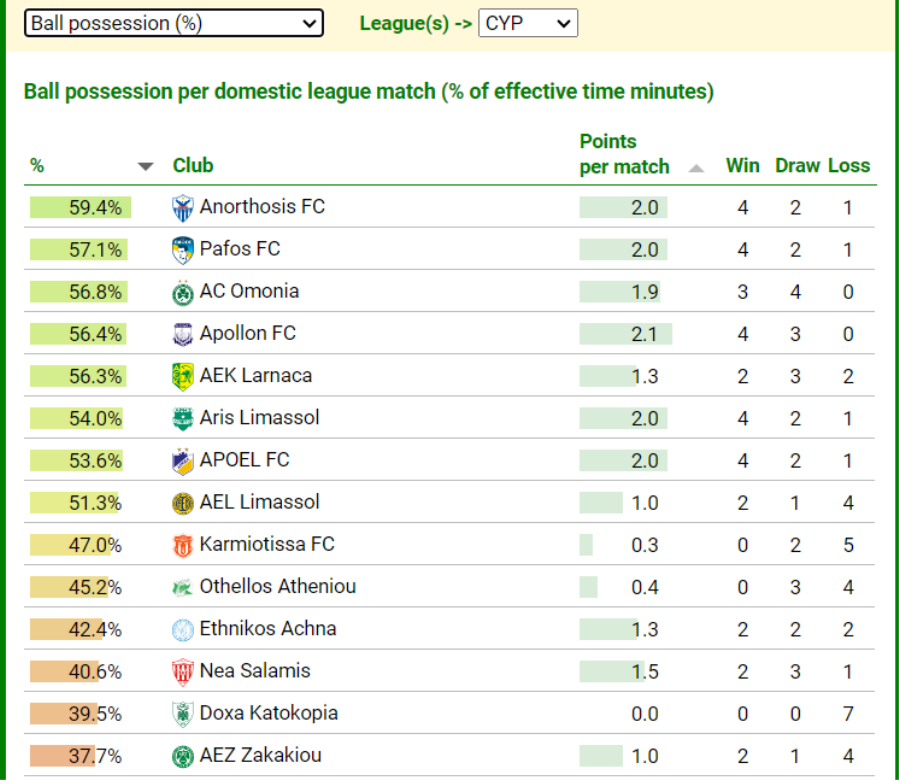This screenshot has height=780, width=899.
Task: Open the Ball possession (%) statistic dropdown
Action: [x=174, y=23]
